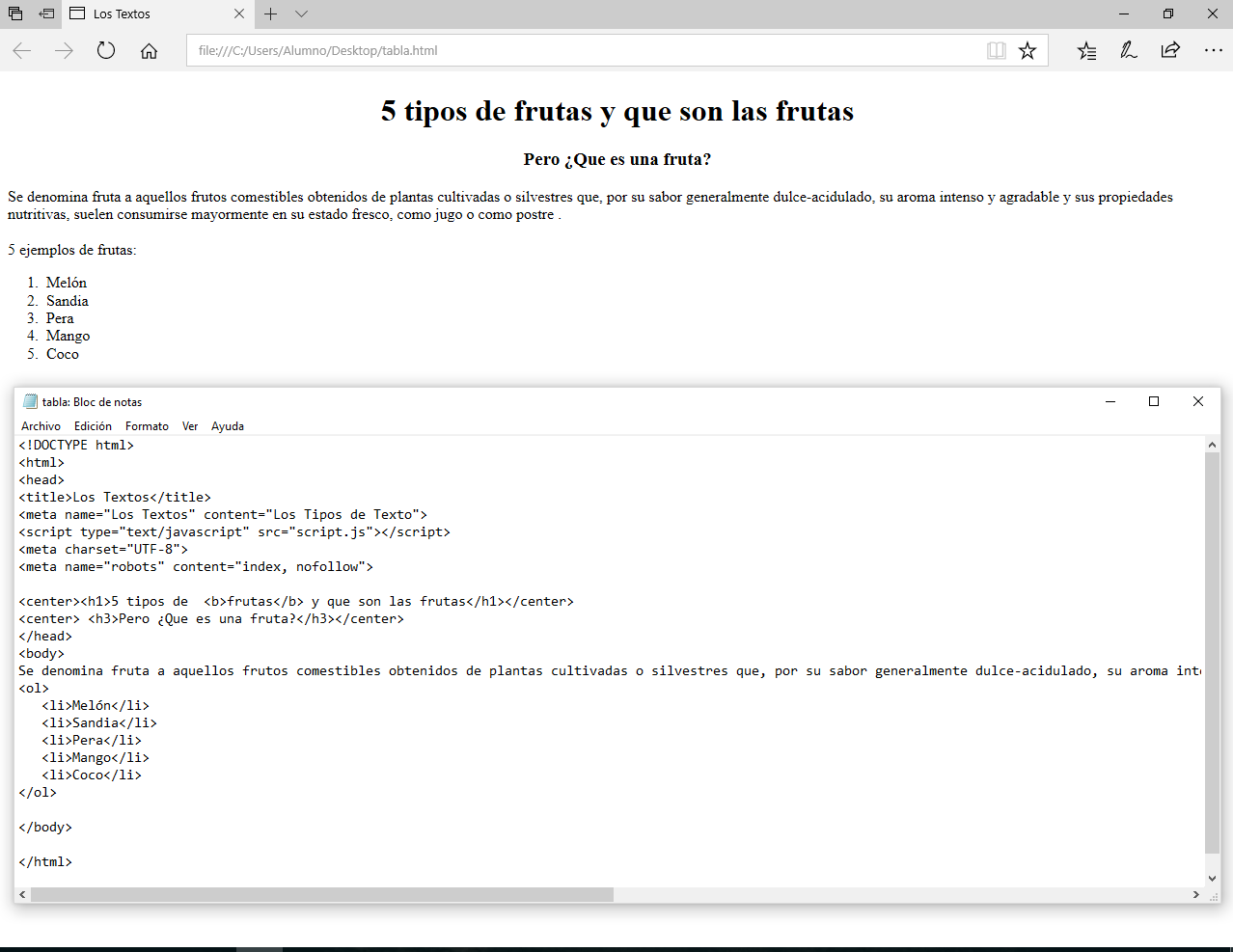The height and width of the screenshot is (952, 1233).
Task: Set these tabs aside icon
Action: tap(46, 14)
